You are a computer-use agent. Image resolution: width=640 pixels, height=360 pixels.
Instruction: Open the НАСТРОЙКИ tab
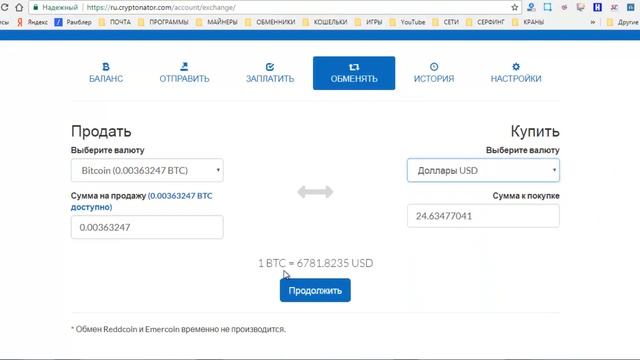516,73
